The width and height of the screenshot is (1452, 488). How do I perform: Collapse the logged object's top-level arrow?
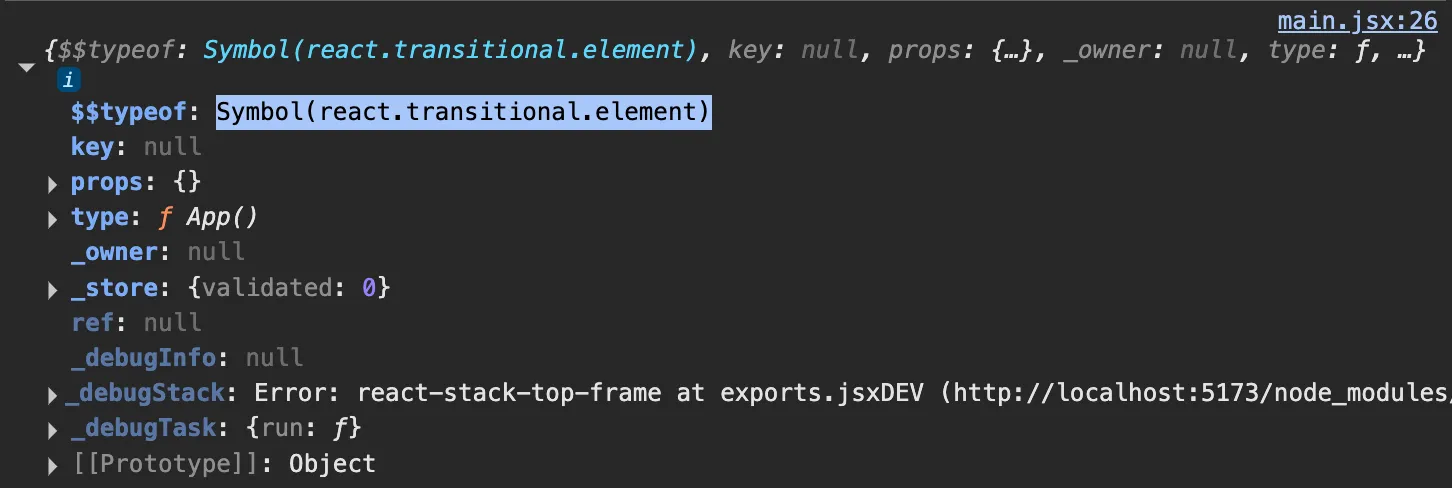25,66
